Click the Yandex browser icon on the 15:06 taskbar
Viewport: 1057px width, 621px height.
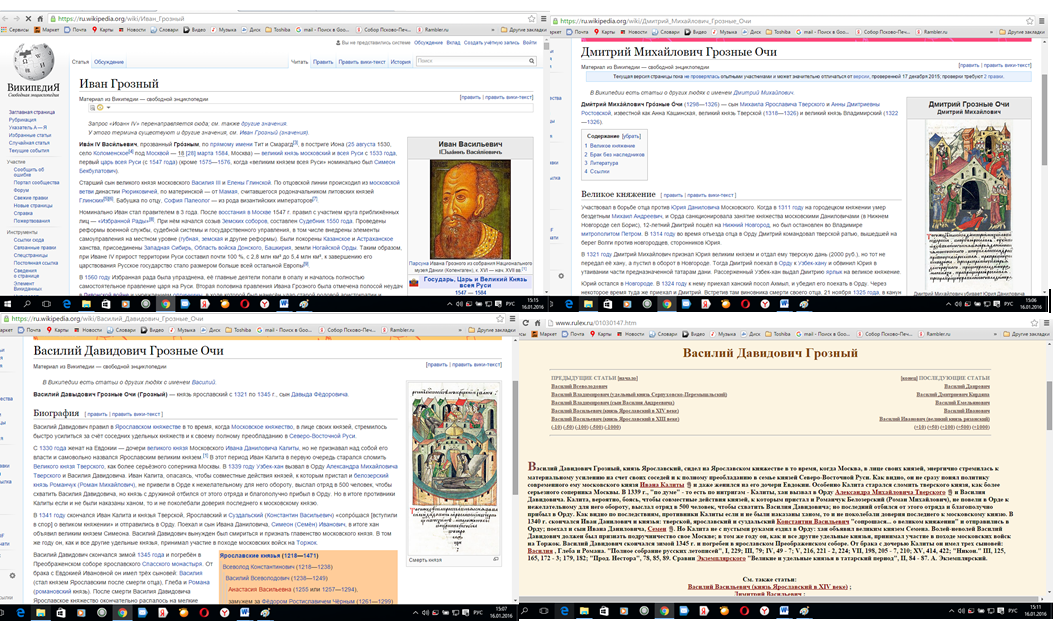pyautogui.click(x=764, y=305)
